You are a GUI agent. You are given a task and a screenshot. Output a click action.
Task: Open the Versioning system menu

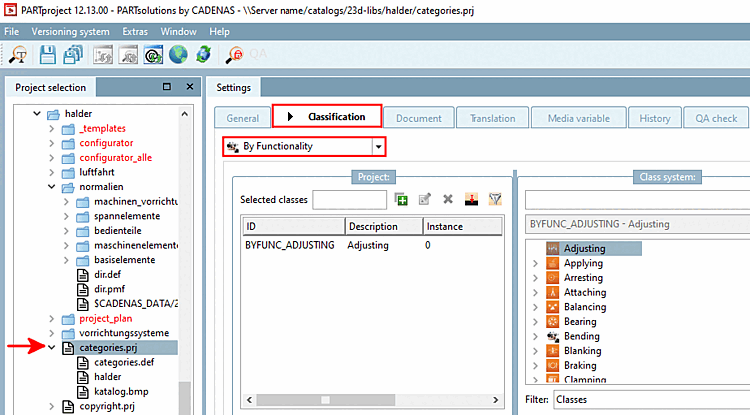(x=70, y=32)
